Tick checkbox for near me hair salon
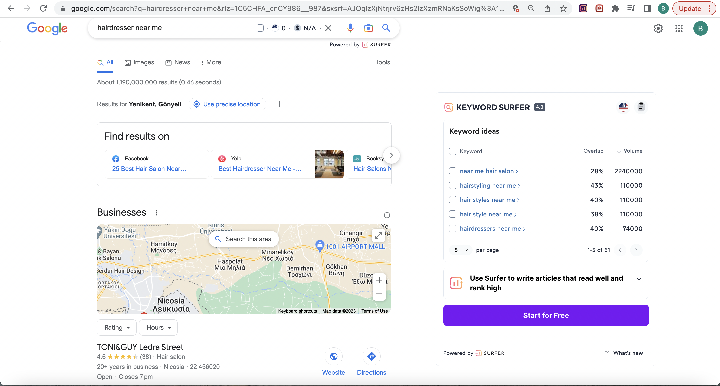Viewport: 720px width, 386px height. coord(452,171)
